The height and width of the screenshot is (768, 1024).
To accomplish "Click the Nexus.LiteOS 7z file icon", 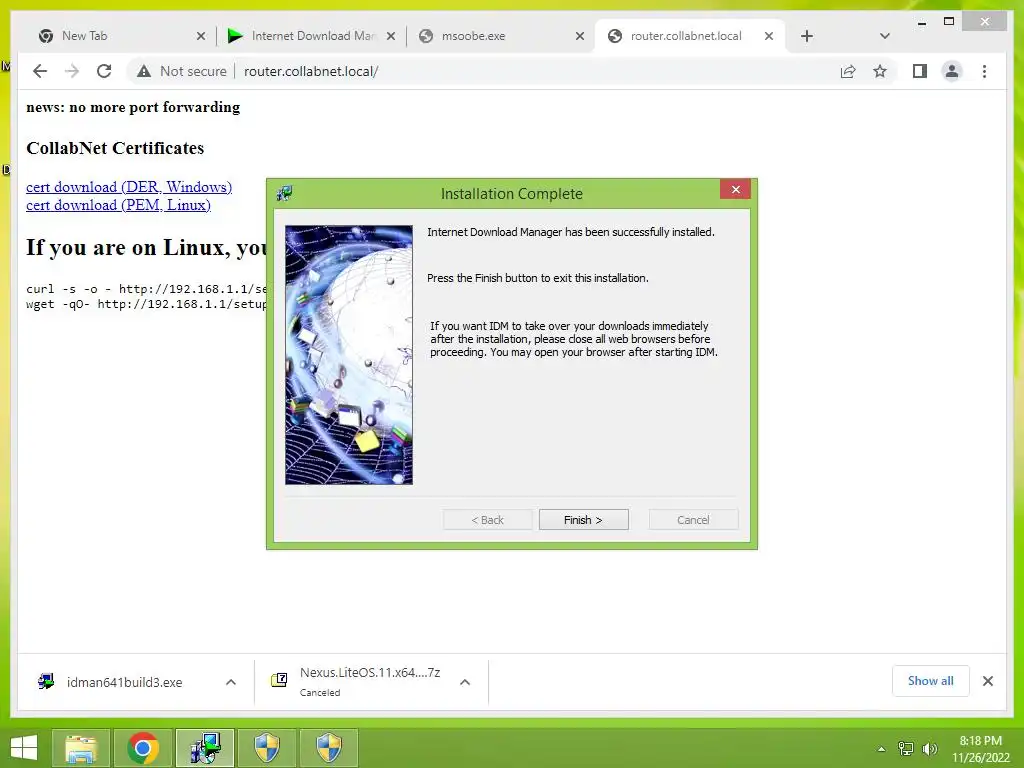I will tap(279, 680).
